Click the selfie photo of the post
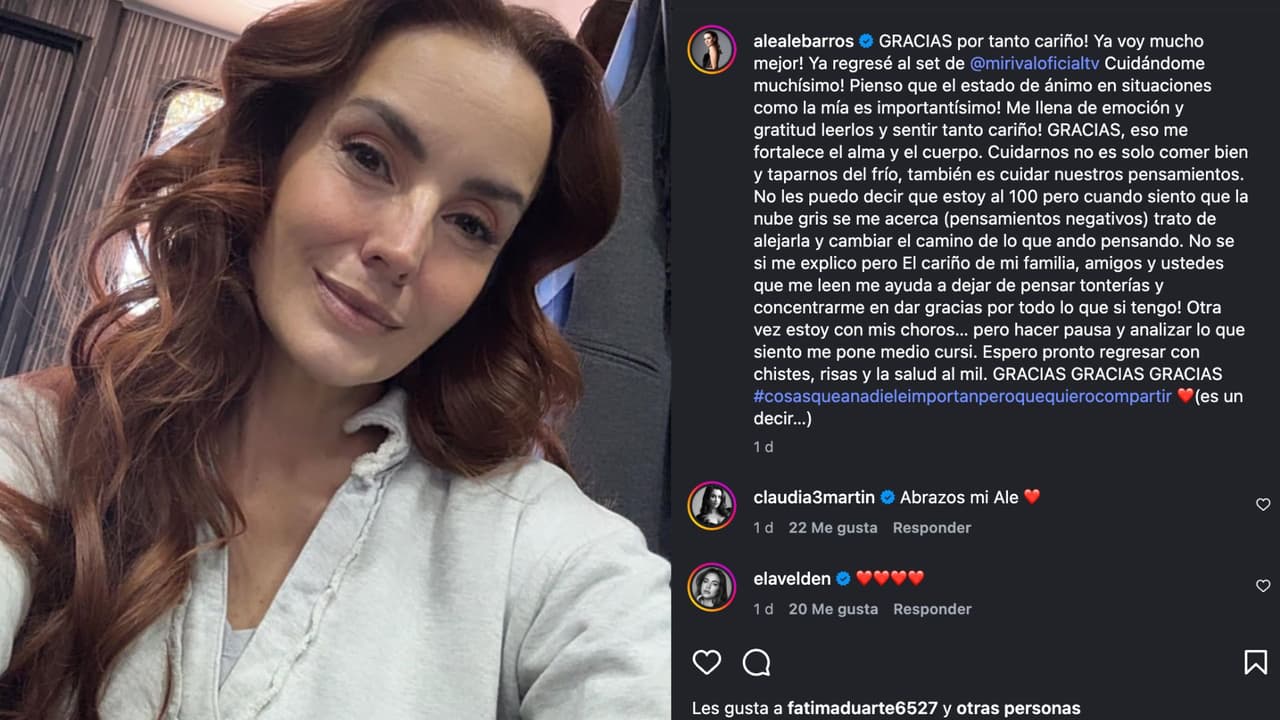The height and width of the screenshot is (720, 1280). [335, 360]
